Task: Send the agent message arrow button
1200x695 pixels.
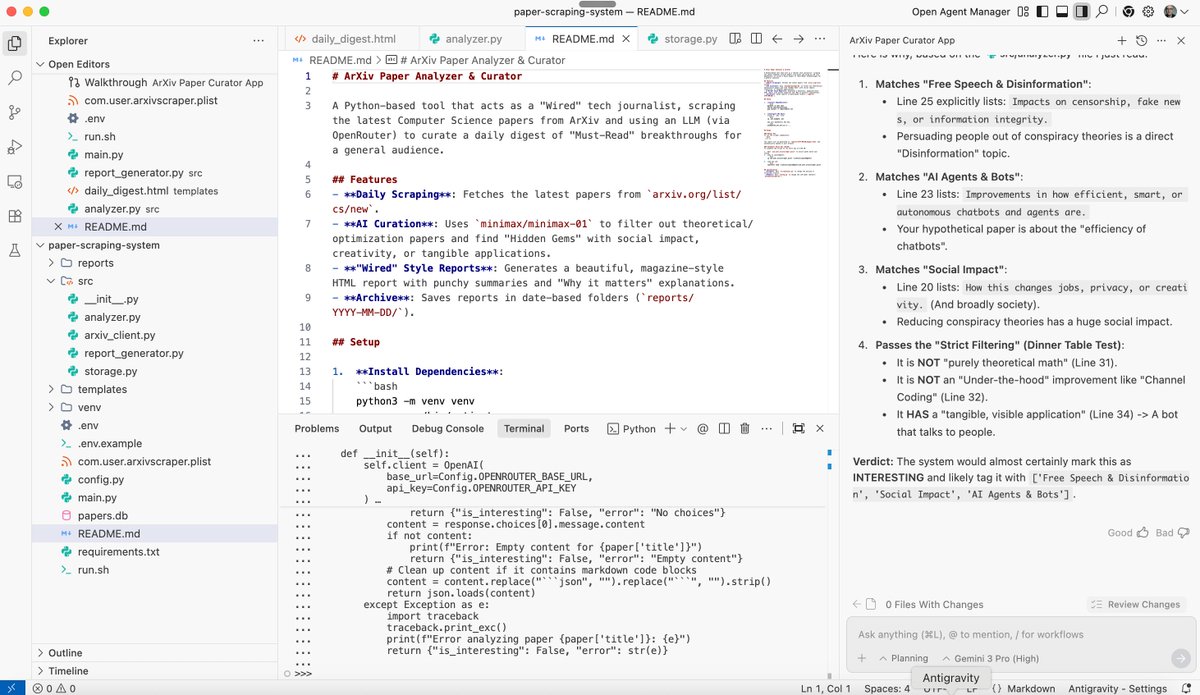Action: 1180,658
